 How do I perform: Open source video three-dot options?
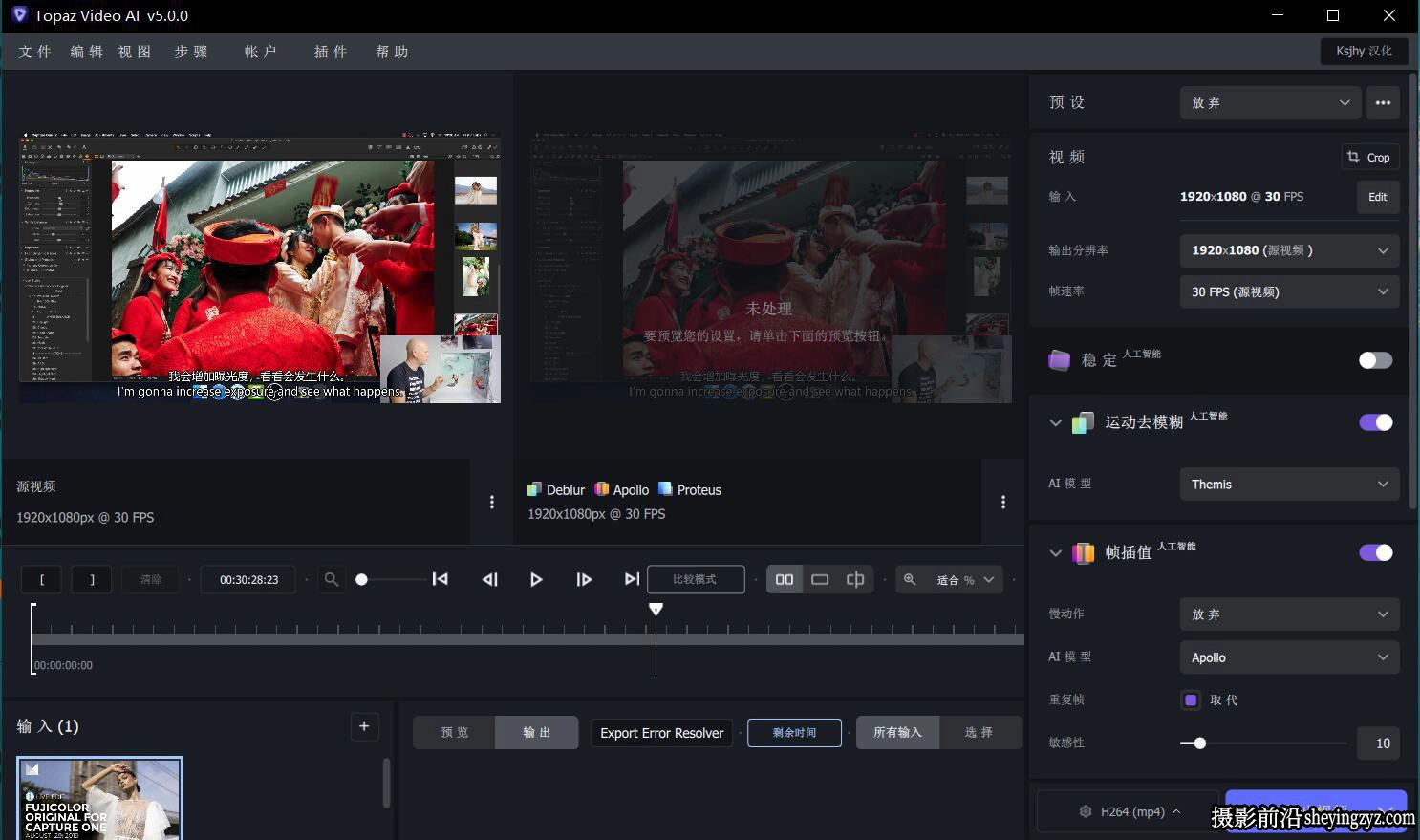(x=492, y=503)
